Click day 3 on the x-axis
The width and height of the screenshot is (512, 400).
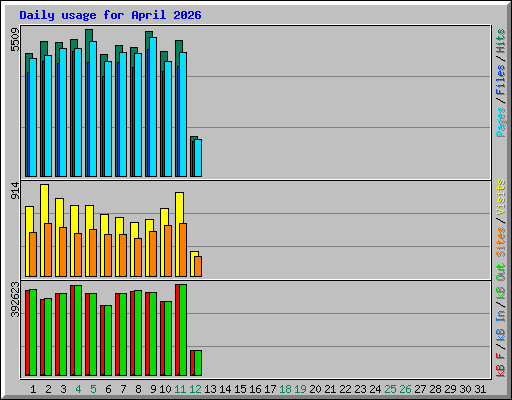63,389
